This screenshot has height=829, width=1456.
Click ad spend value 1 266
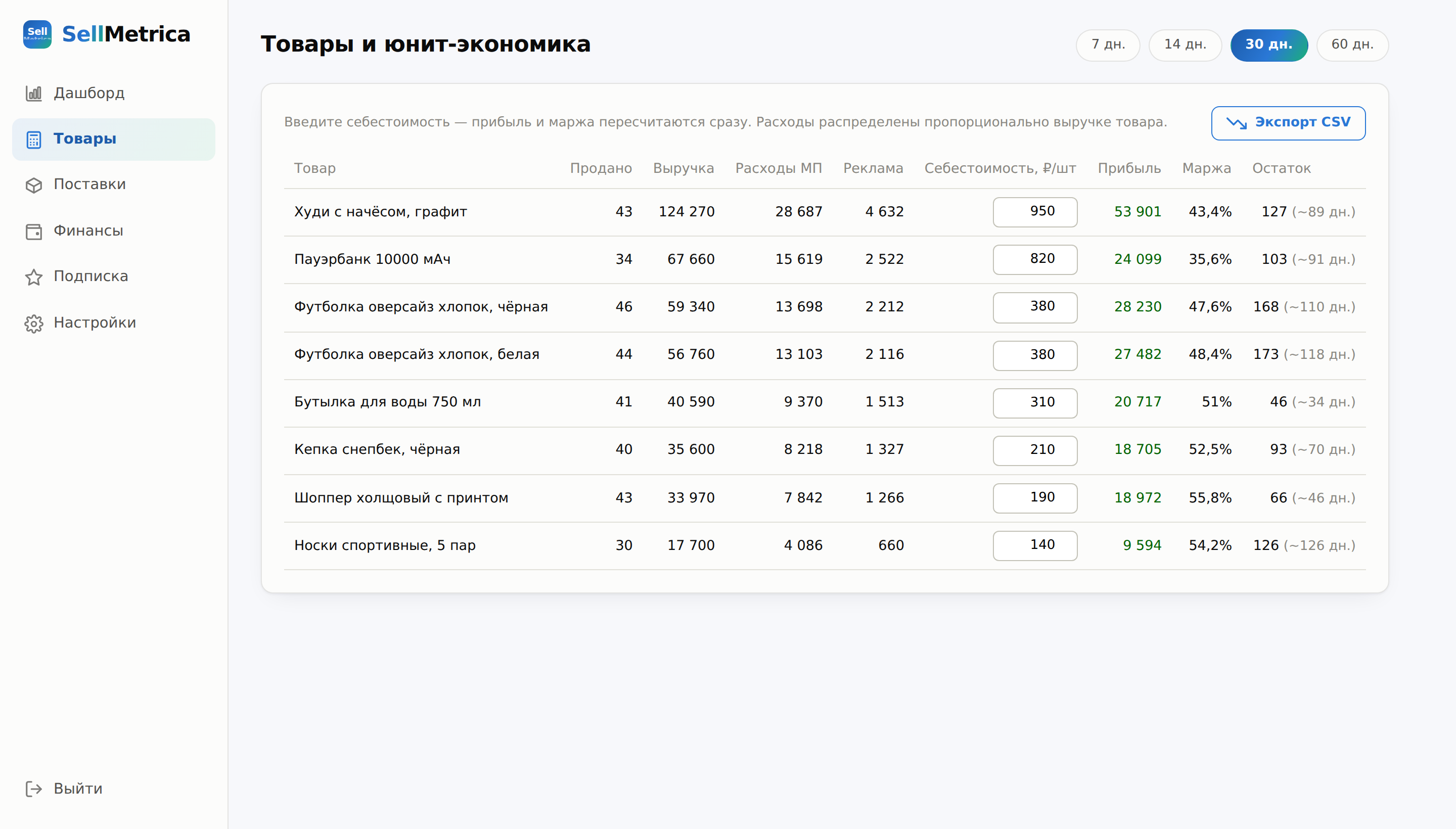click(x=884, y=498)
